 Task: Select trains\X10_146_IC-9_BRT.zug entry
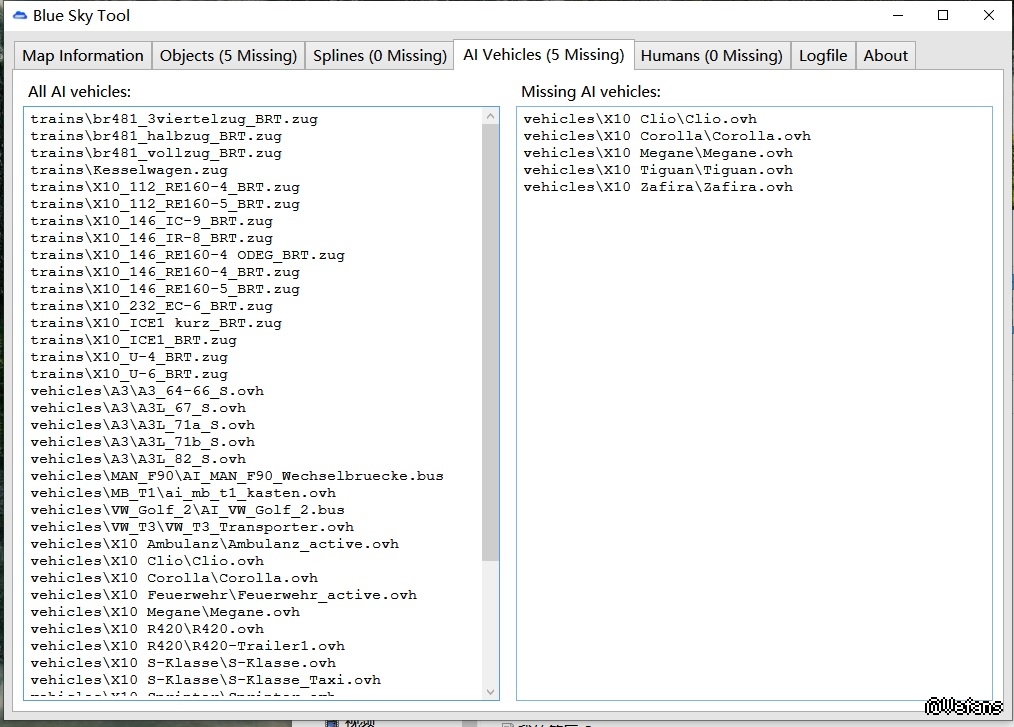tap(151, 221)
